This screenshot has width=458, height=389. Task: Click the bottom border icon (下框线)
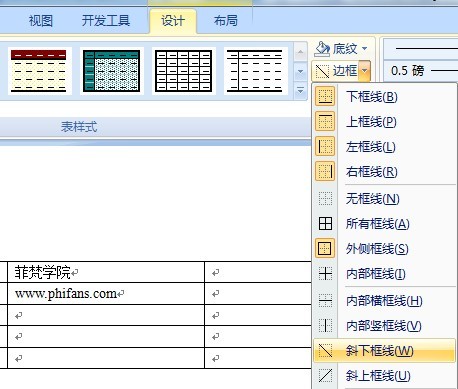pyautogui.click(x=325, y=96)
